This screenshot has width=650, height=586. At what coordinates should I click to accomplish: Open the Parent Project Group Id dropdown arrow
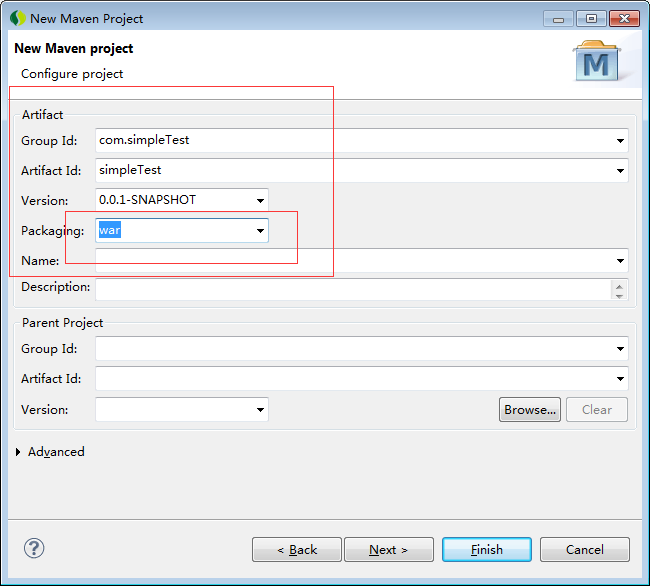(620, 349)
